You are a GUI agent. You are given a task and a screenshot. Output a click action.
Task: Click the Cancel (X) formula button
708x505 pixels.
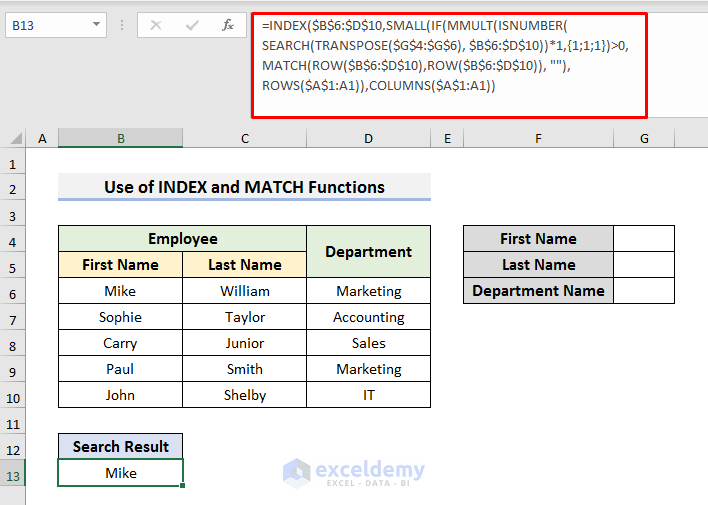point(156,25)
